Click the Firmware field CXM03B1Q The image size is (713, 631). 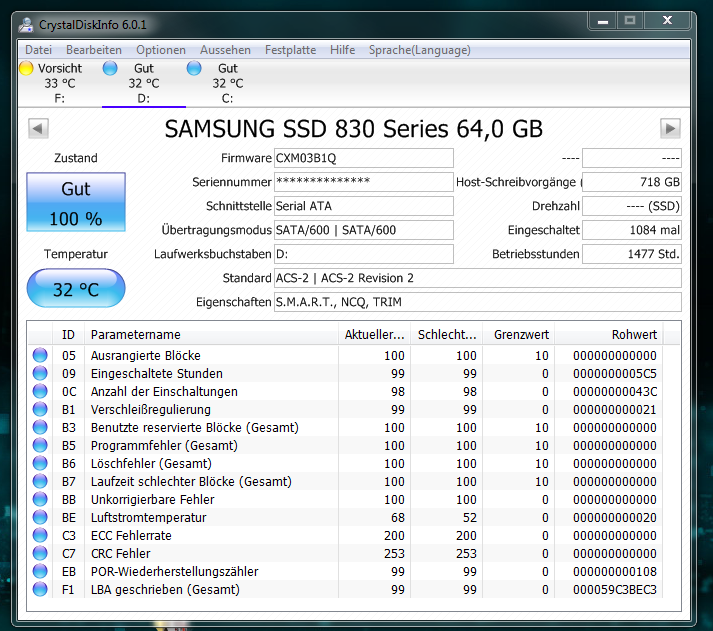point(364,158)
